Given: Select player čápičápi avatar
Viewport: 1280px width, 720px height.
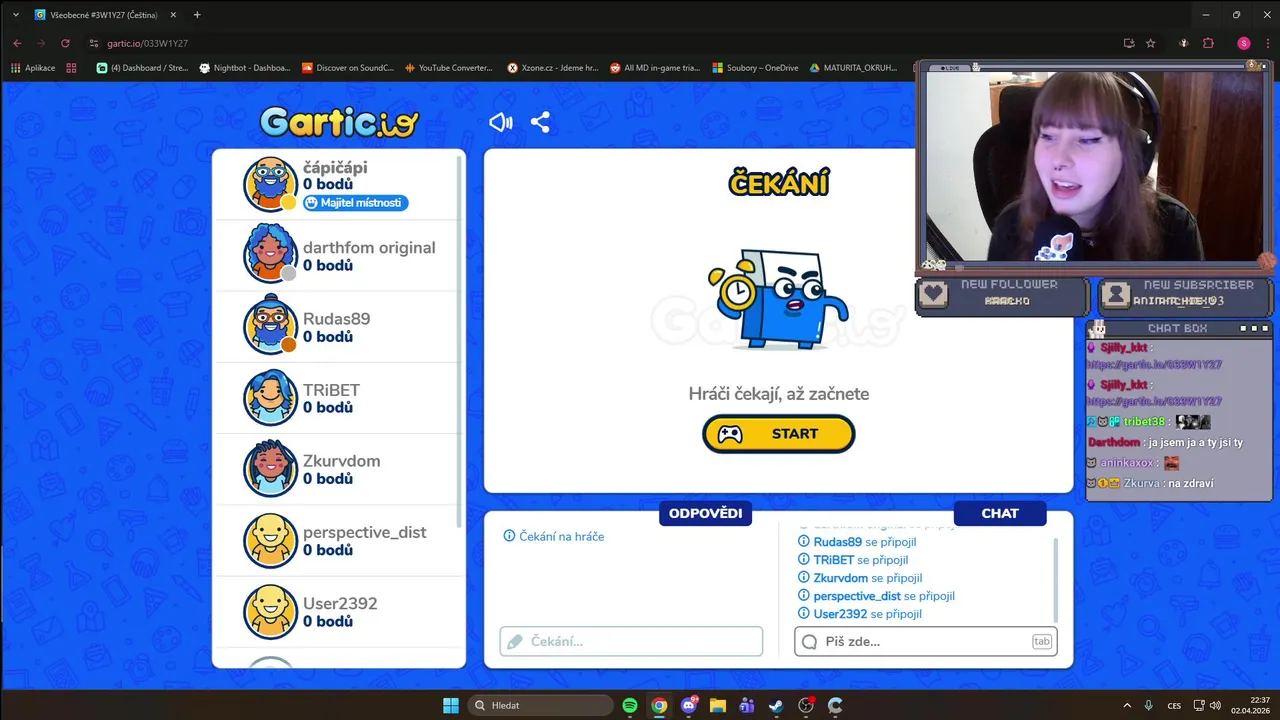Looking at the screenshot, I should click(x=270, y=184).
